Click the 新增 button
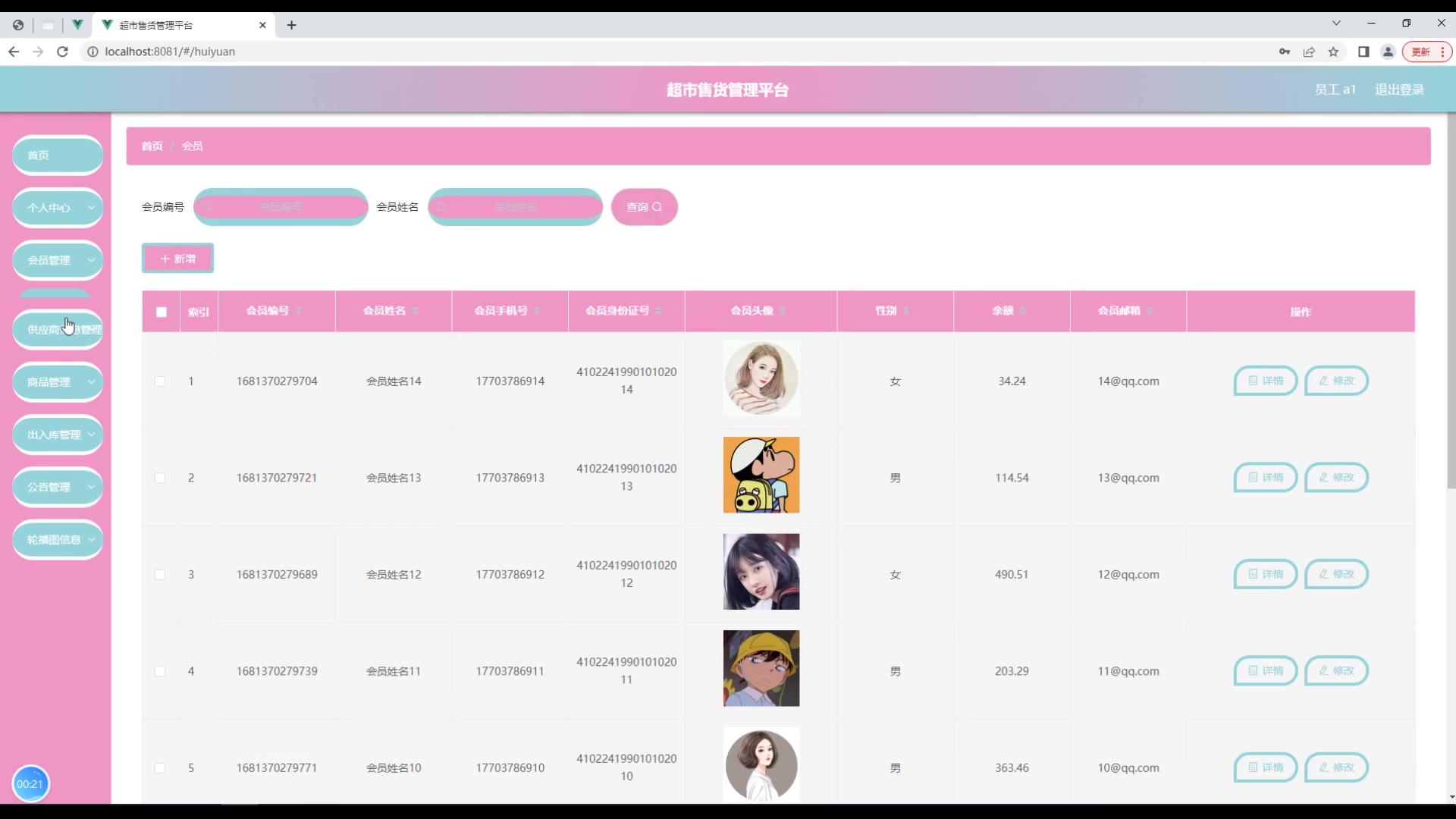The height and width of the screenshot is (819, 1456). click(x=177, y=259)
